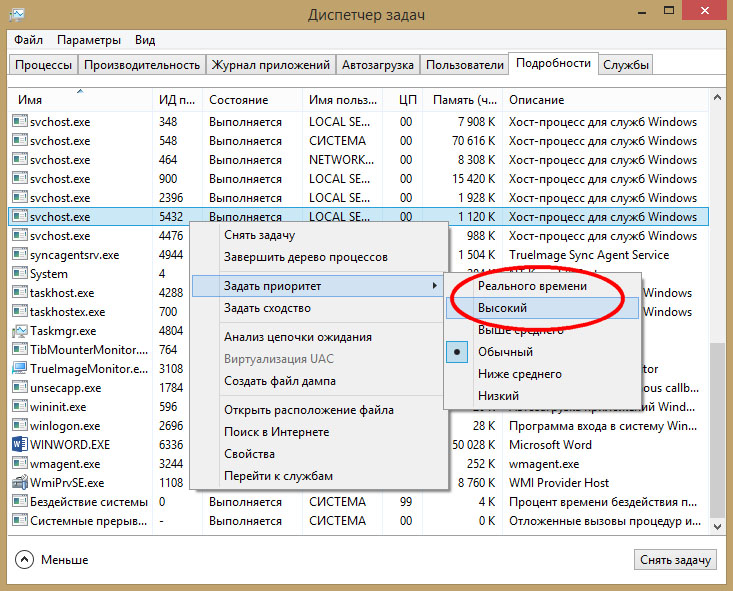Choose Завершить дерево процессов
The width and height of the screenshot is (733, 591).
[319, 257]
